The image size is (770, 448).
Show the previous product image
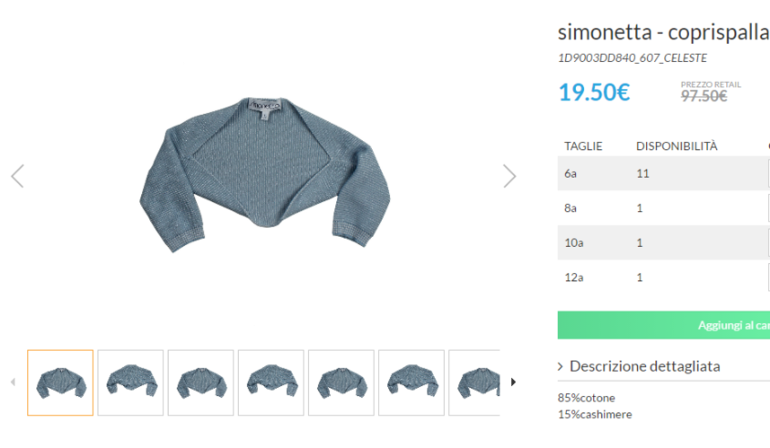17,176
